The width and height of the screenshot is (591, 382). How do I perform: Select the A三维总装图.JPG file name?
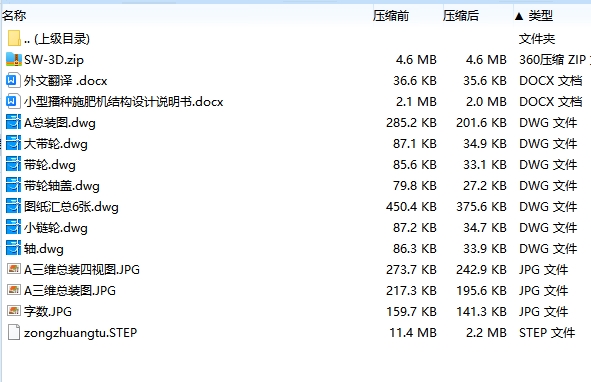point(70,291)
